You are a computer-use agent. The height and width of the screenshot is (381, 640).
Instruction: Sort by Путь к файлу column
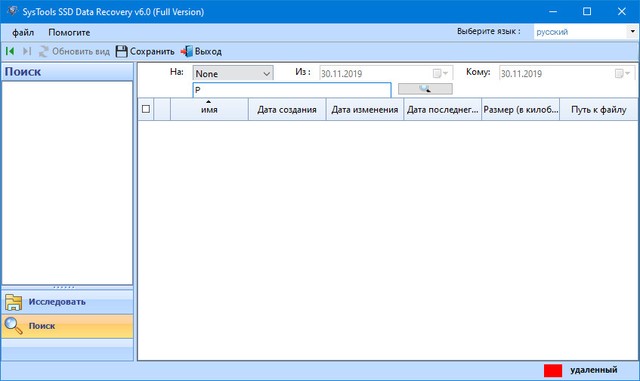pyautogui.click(x=598, y=109)
